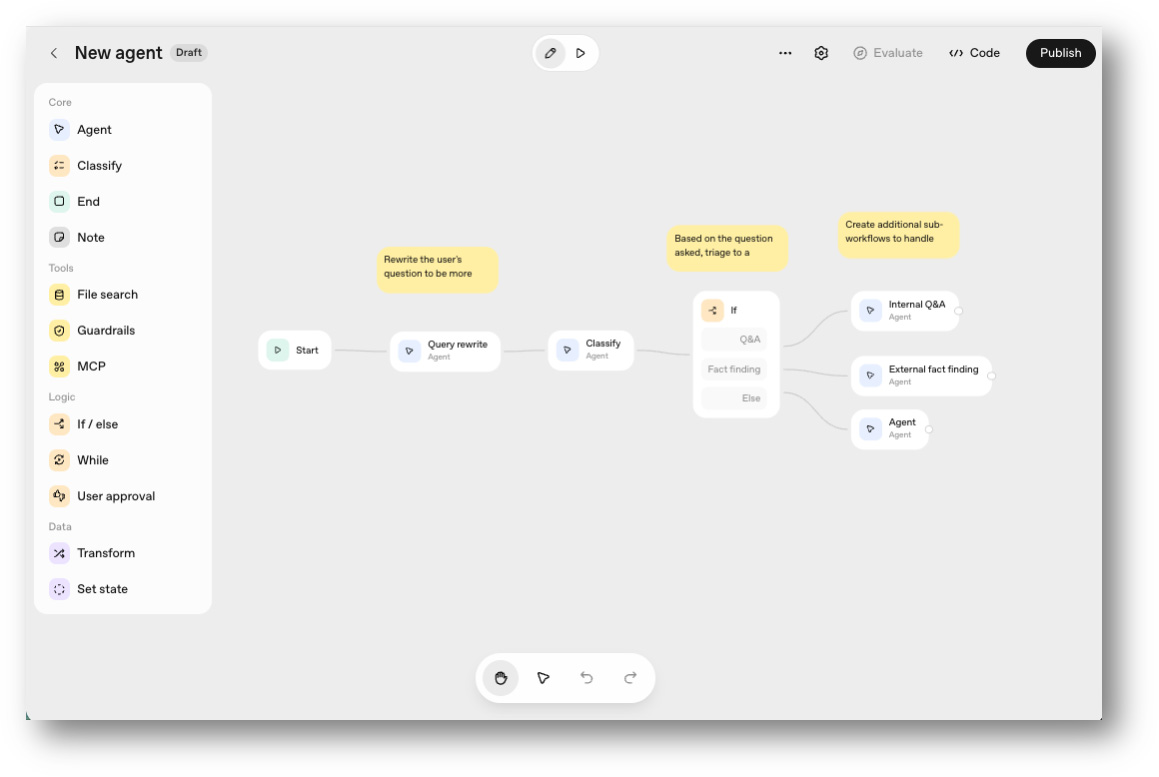Viewport: 1159px width, 777px height.
Task: Add a User approval node
Action: [x=115, y=497]
